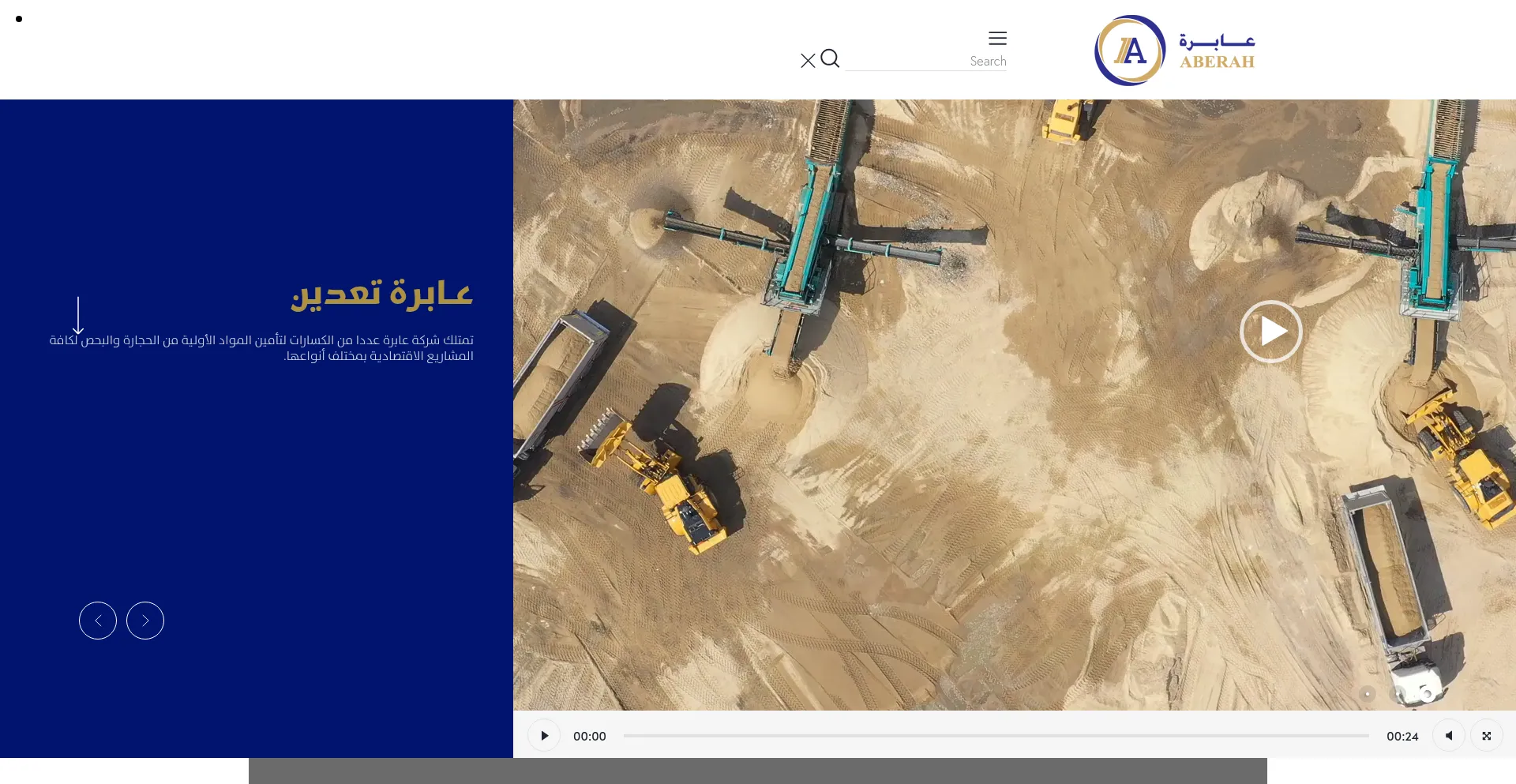Viewport: 1516px width, 784px height.
Task: Select the first slide indicator dot
Action: (1368, 694)
